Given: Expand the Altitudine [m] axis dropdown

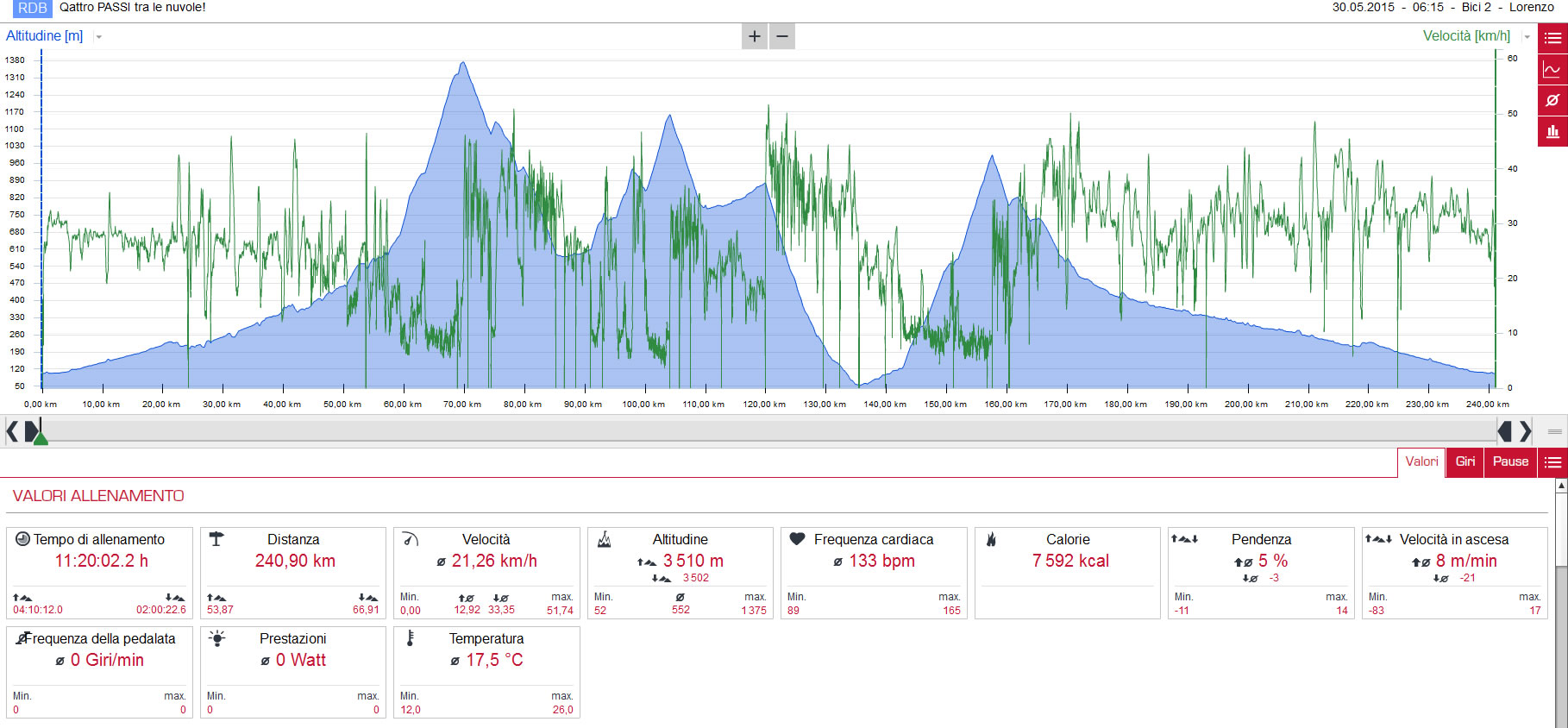Looking at the screenshot, I should point(99,37).
